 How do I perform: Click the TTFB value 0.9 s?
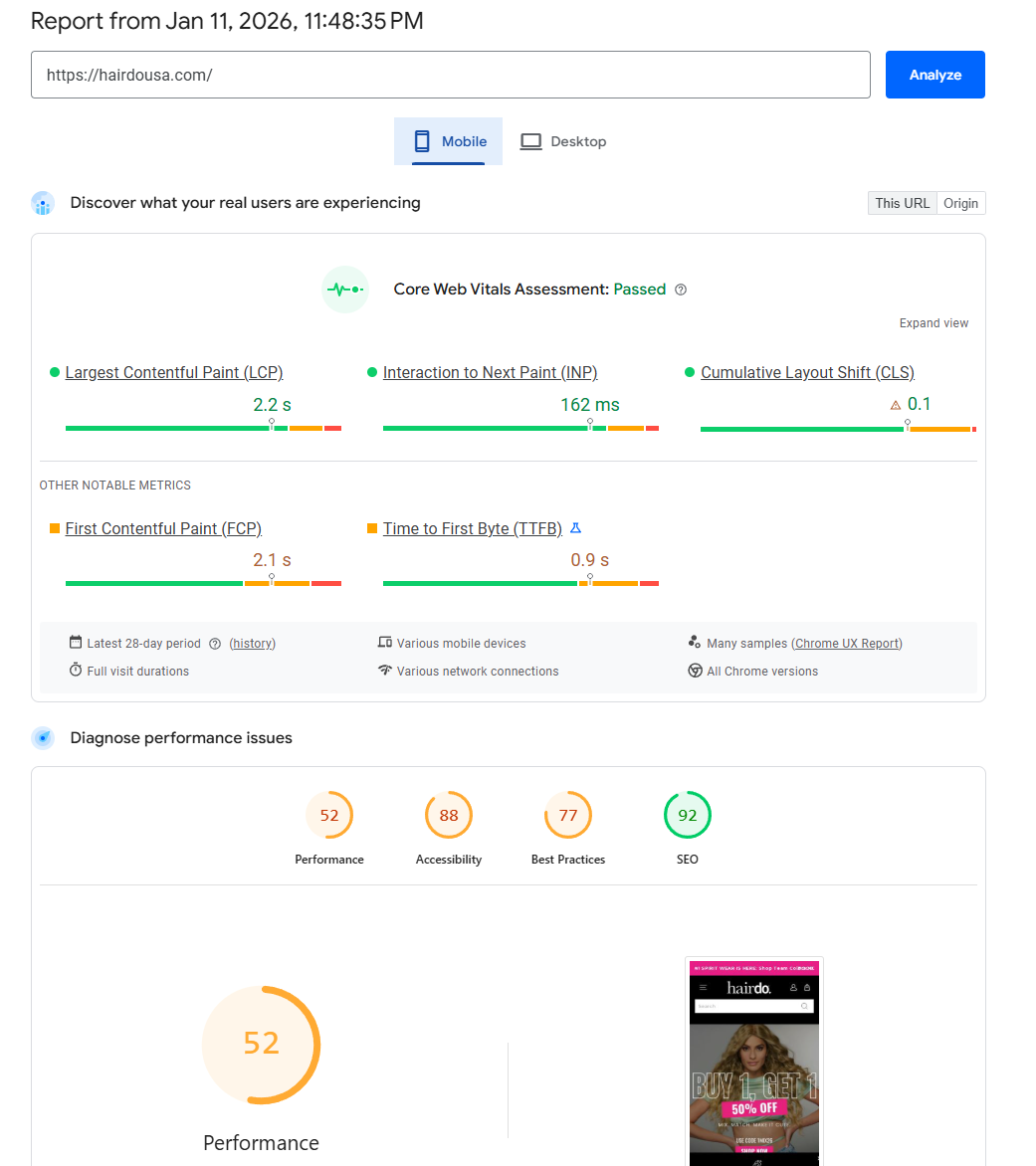[x=590, y=560]
